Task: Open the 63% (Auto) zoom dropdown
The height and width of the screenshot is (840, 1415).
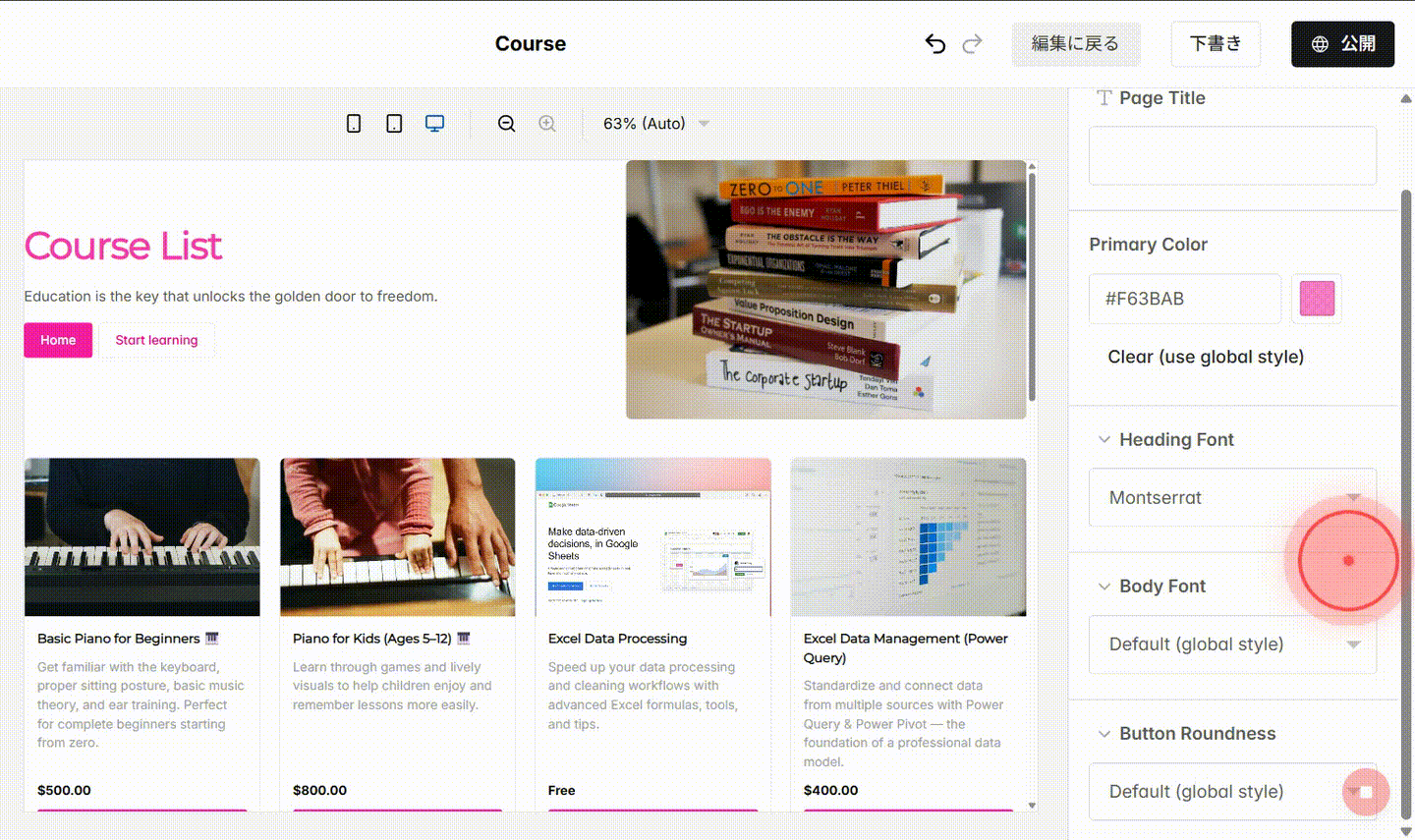Action: [x=656, y=124]
